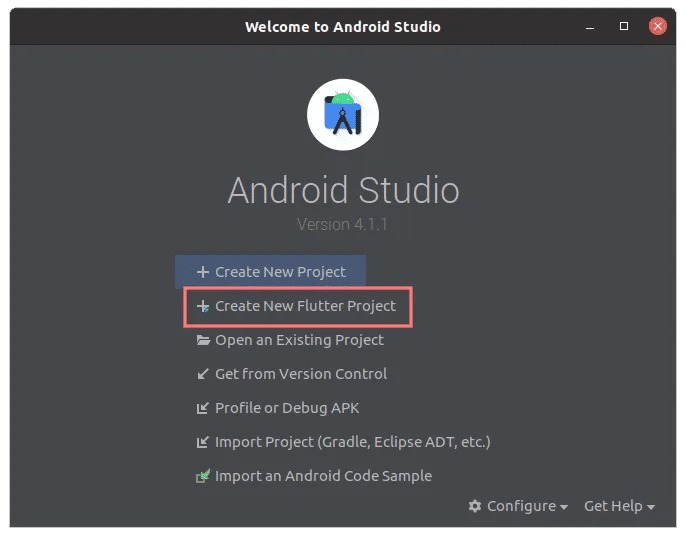Select Get from Version Control
Screen dimensions: 686x537
pyautogui.click(x=292, y=374)
